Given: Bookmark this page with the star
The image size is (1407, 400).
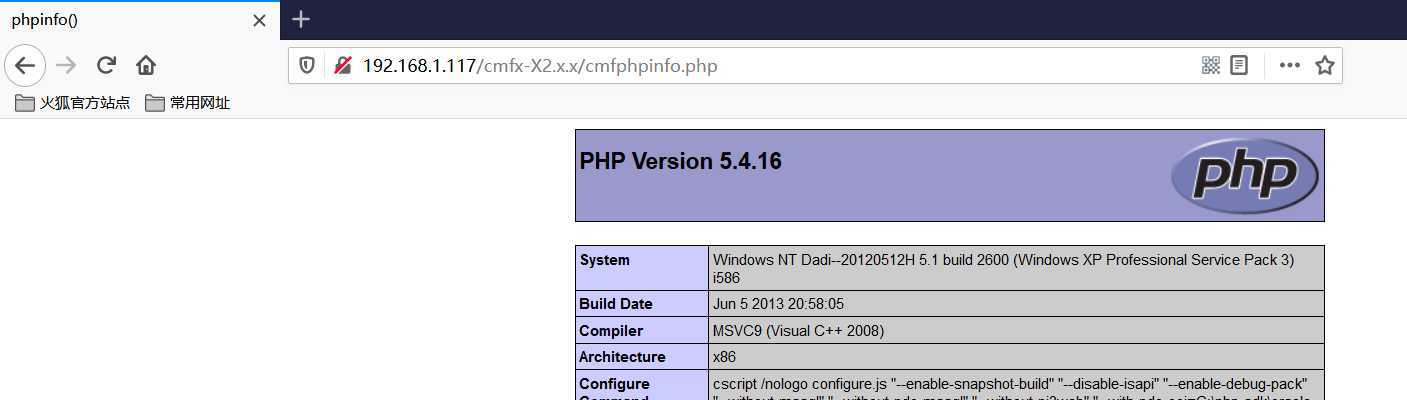Looking at the screenshot, I should click(1325, 66).
